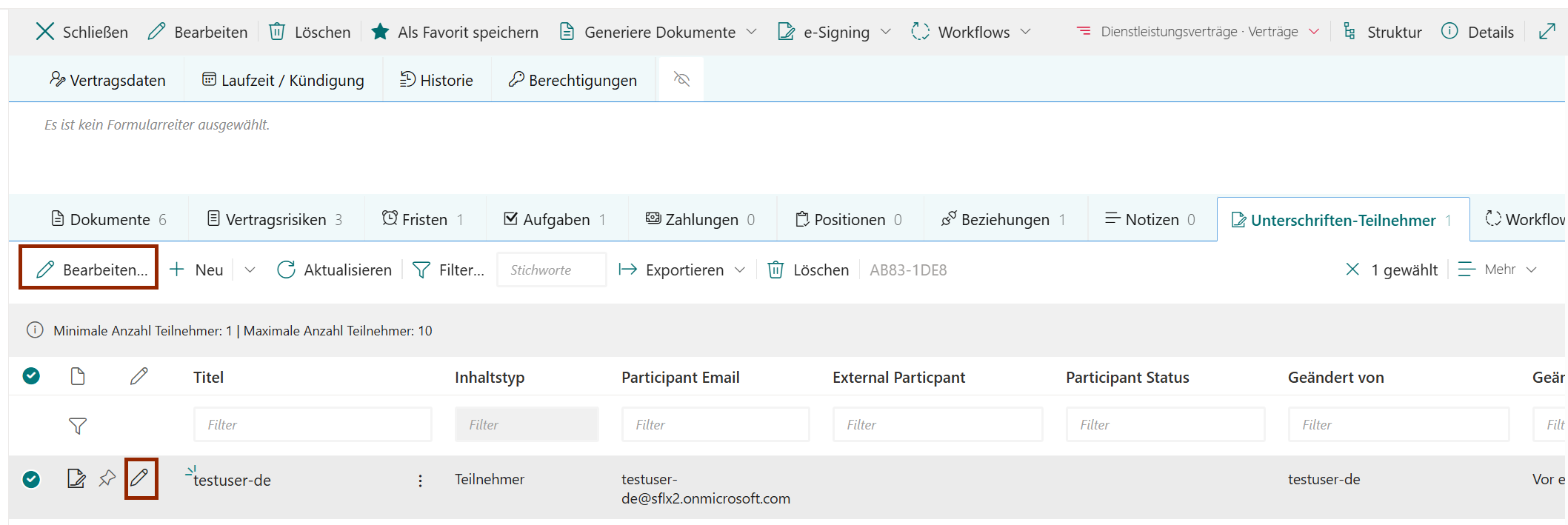Viewport: 1568px width, 525px height.
Task: Click the Aktualisieren button
Action: 334,270
